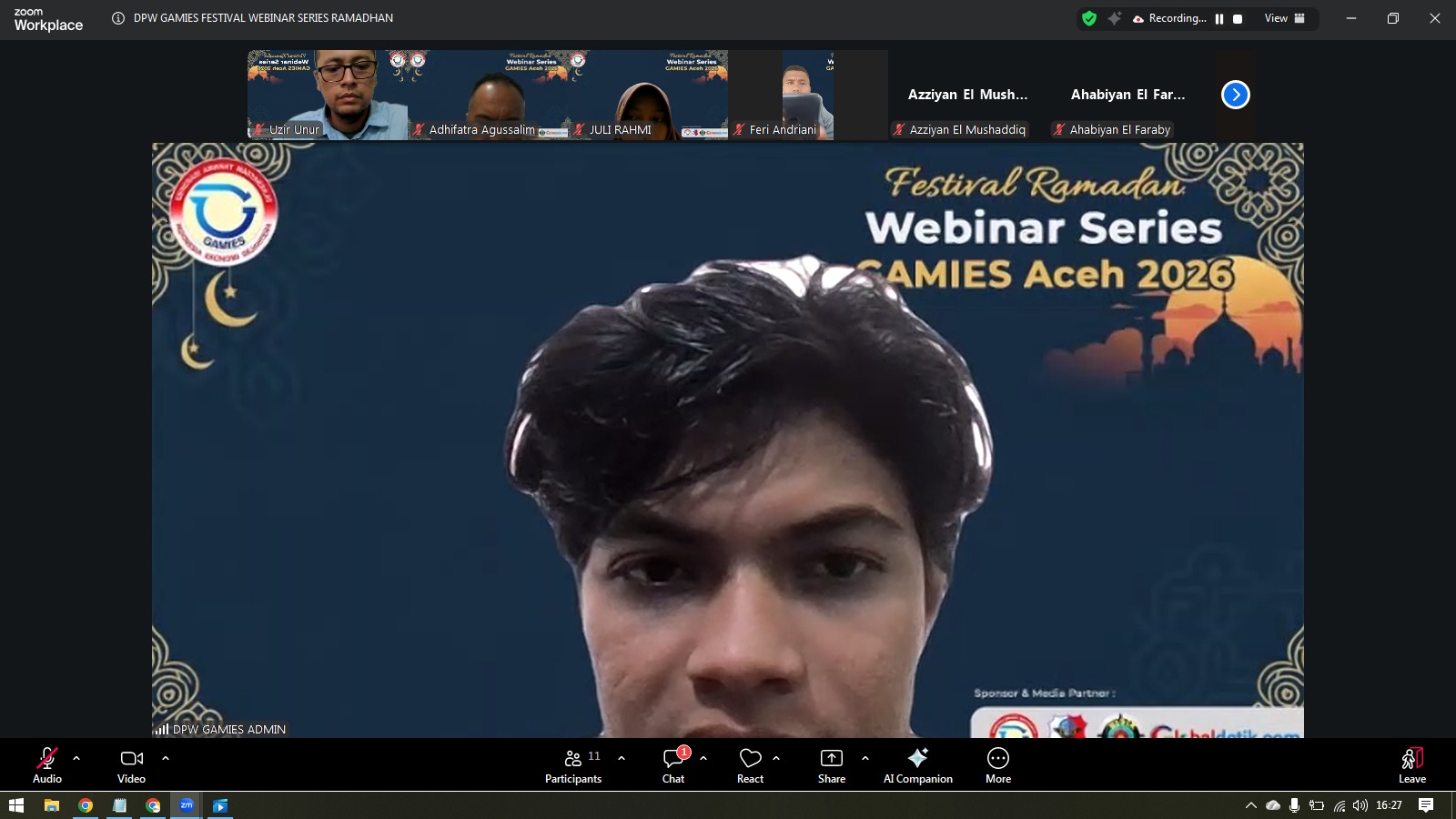Show next participants with the blue arrow

click(x=1235, y=95)
